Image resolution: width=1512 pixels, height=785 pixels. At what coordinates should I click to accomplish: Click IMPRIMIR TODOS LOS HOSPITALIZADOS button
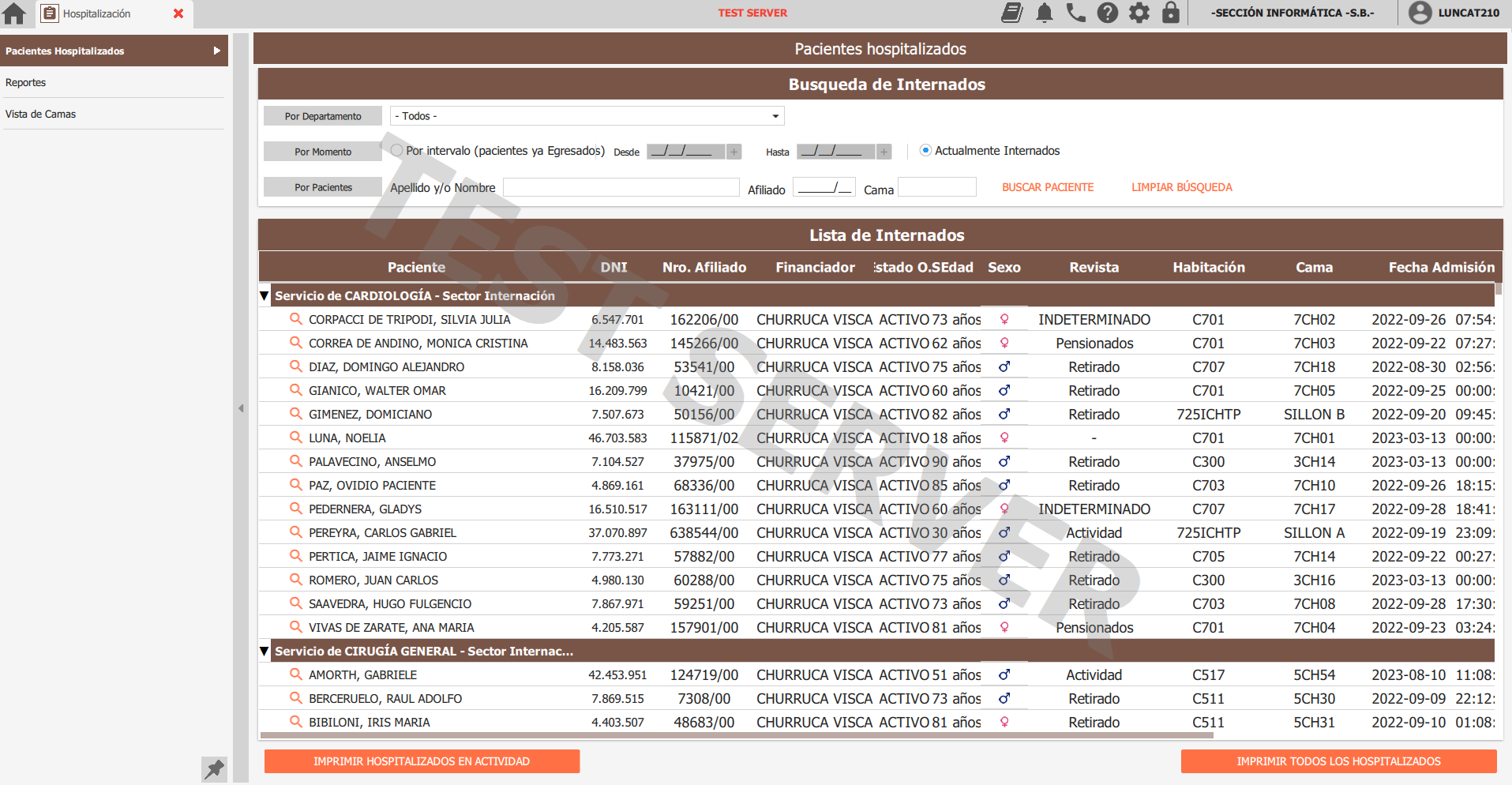pos(1338,761)
